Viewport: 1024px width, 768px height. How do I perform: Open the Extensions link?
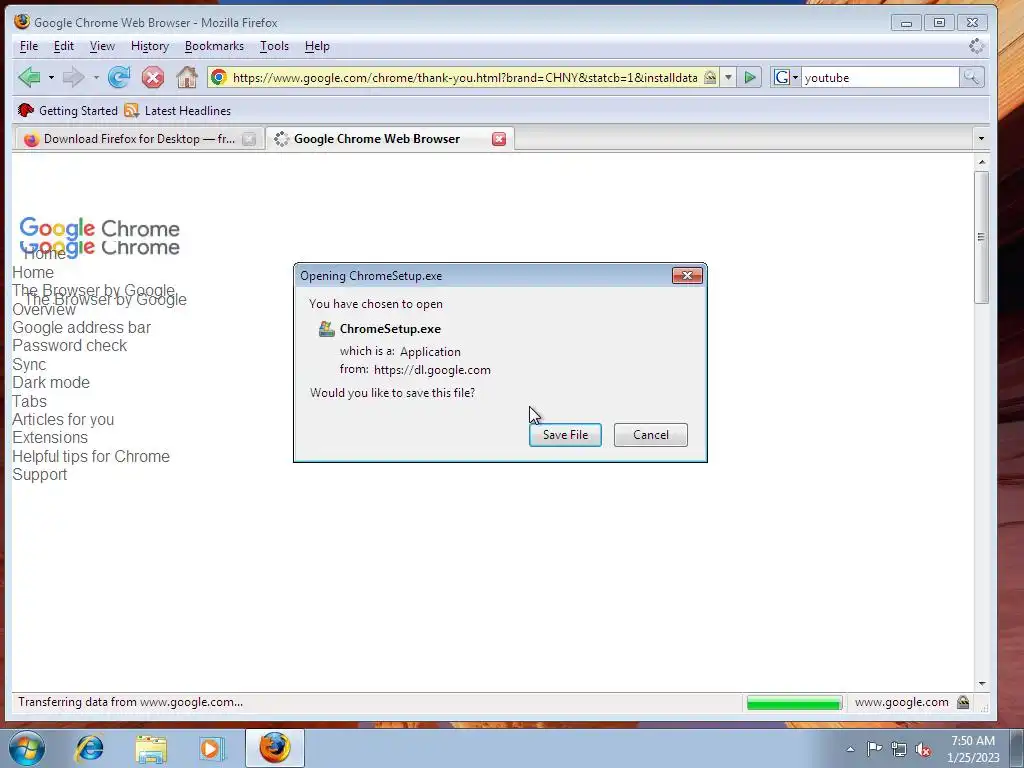[50, 438]
